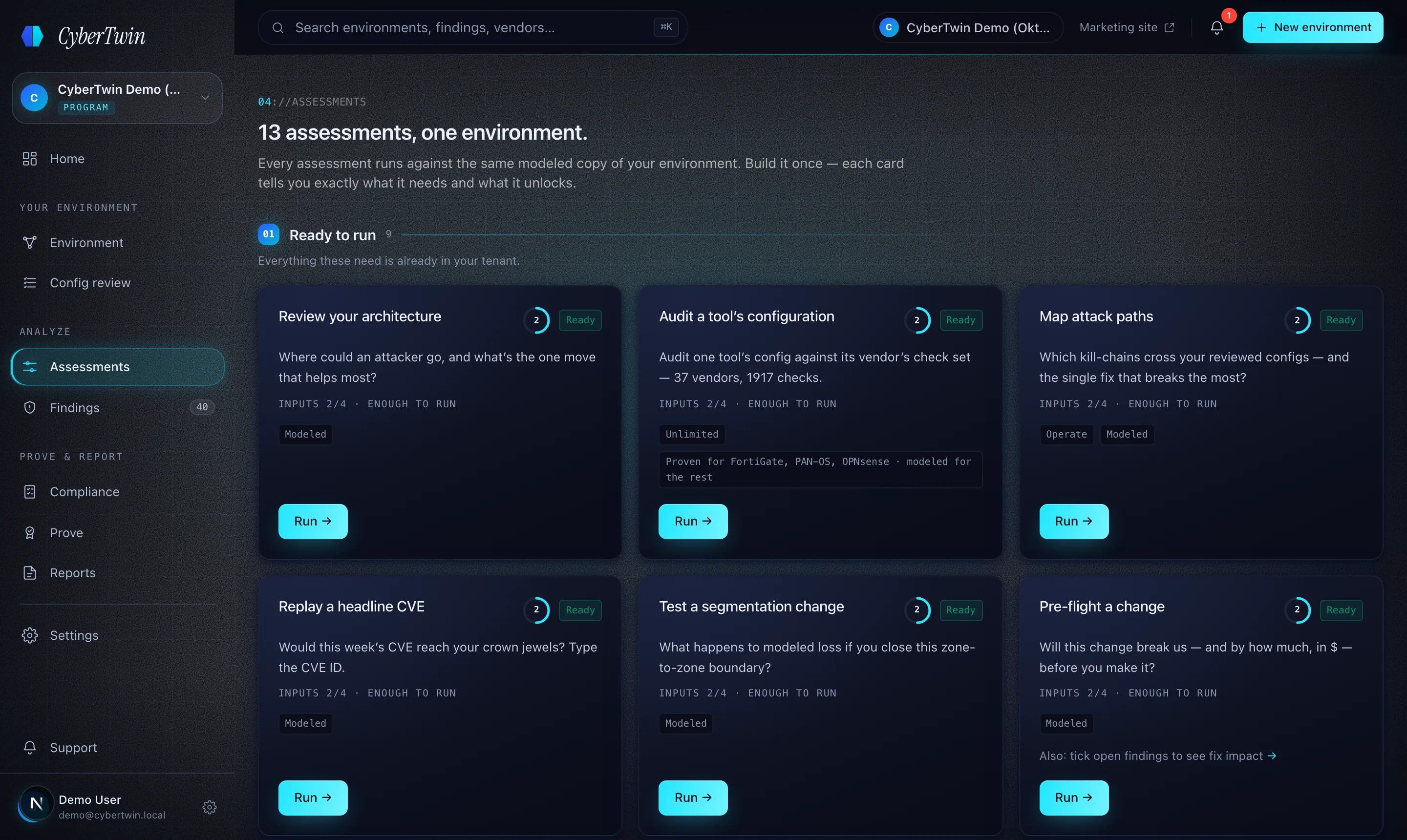This screenshot has height=840, width=1407.
Task: Click the Ready badge on Replay a headline CVE
Action: click(x=580, y=609)
